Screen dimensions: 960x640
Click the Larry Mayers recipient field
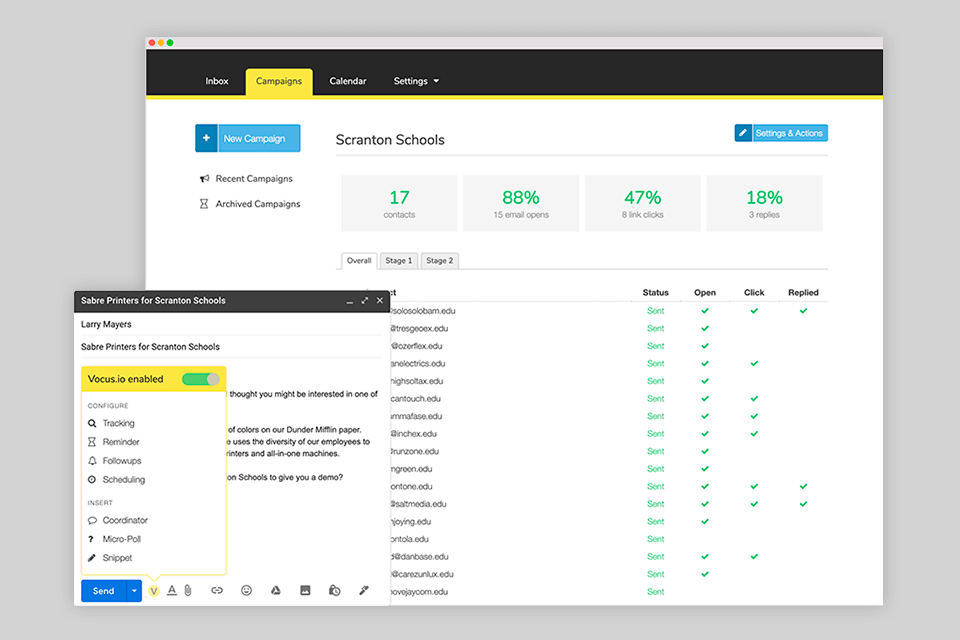pyautogui.click(x=231, y=325)
